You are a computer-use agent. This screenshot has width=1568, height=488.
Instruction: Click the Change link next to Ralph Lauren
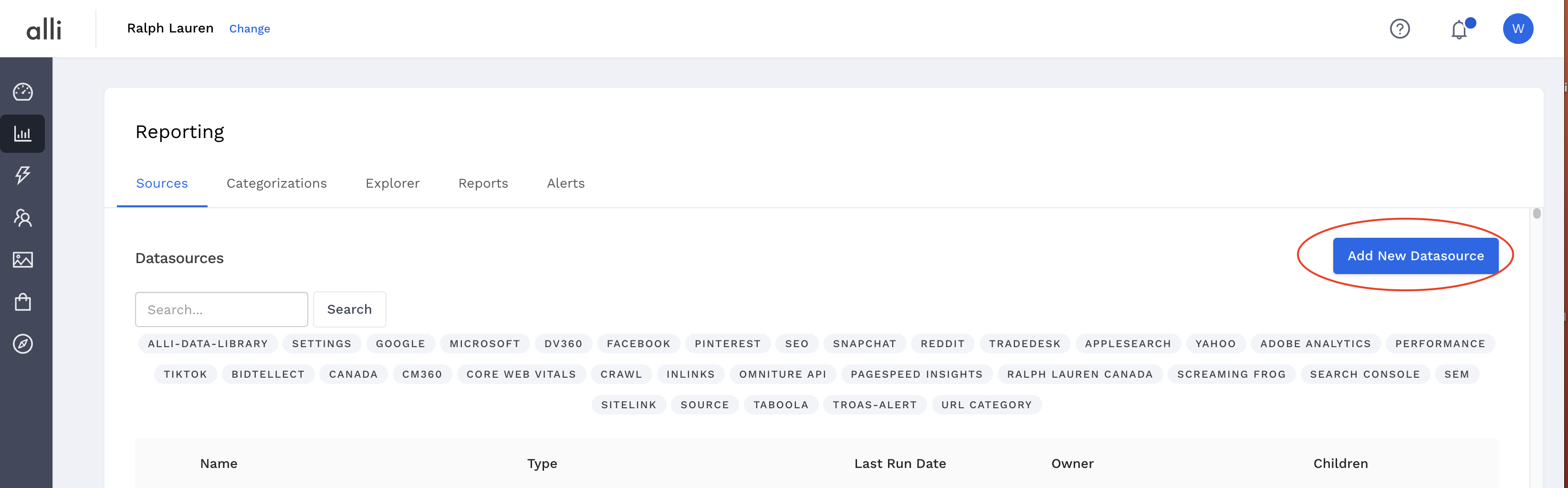tap(250, 29)
